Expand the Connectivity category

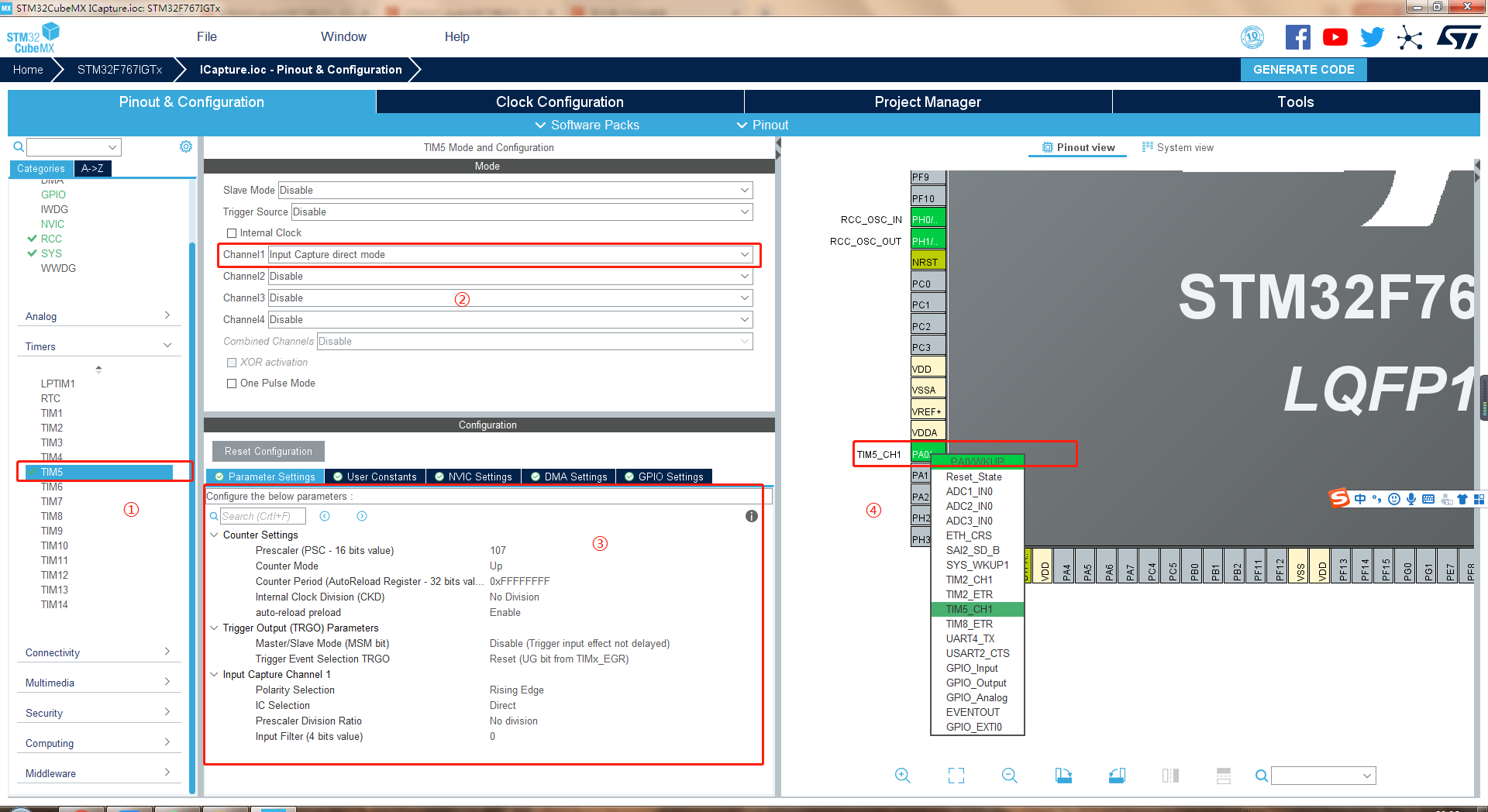tap(98, 652)
